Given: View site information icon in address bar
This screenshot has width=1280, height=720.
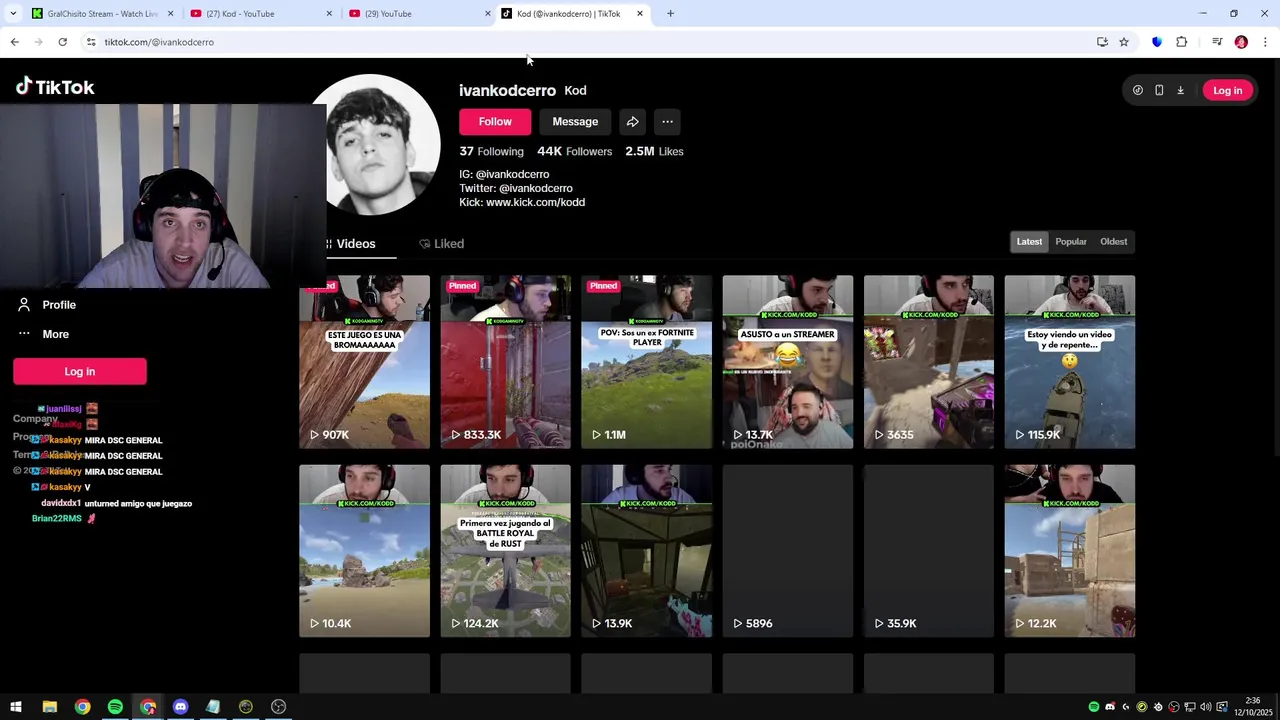Looking at the screenshot, I should [91, 42].
